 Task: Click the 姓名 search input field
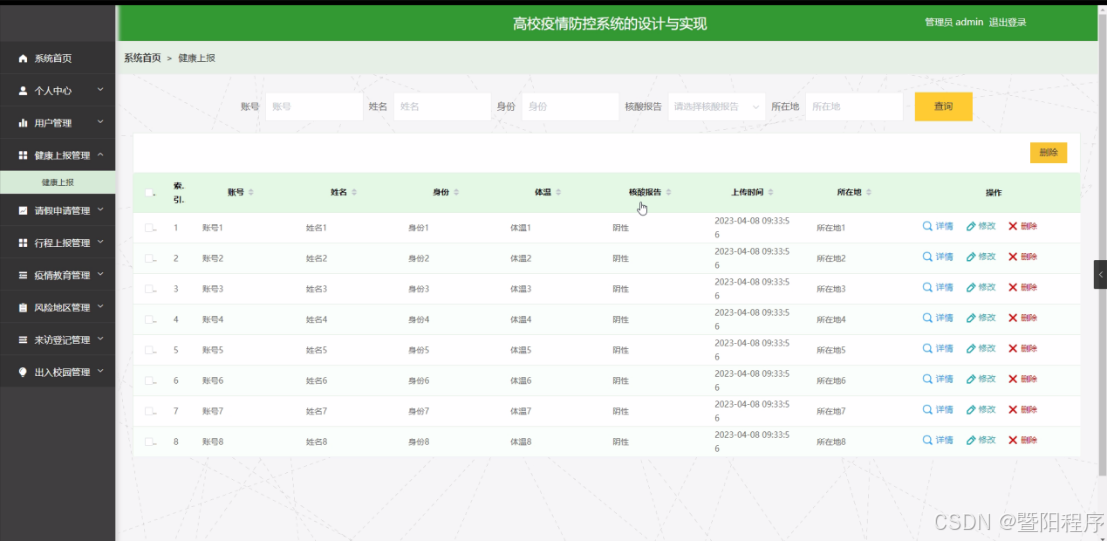pos(442,107)
